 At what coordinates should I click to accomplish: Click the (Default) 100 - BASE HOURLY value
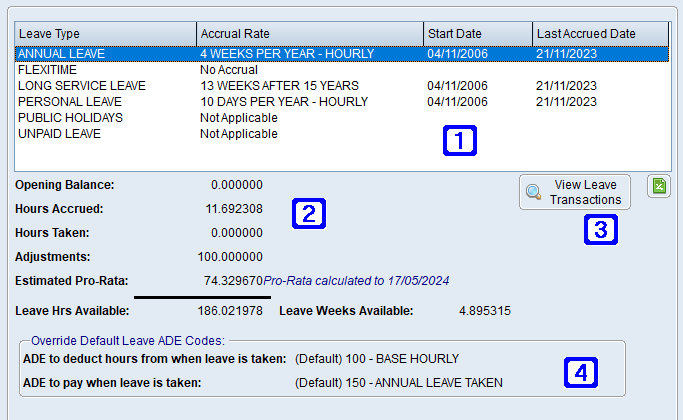pyautogui.click(x=377, y=359)
